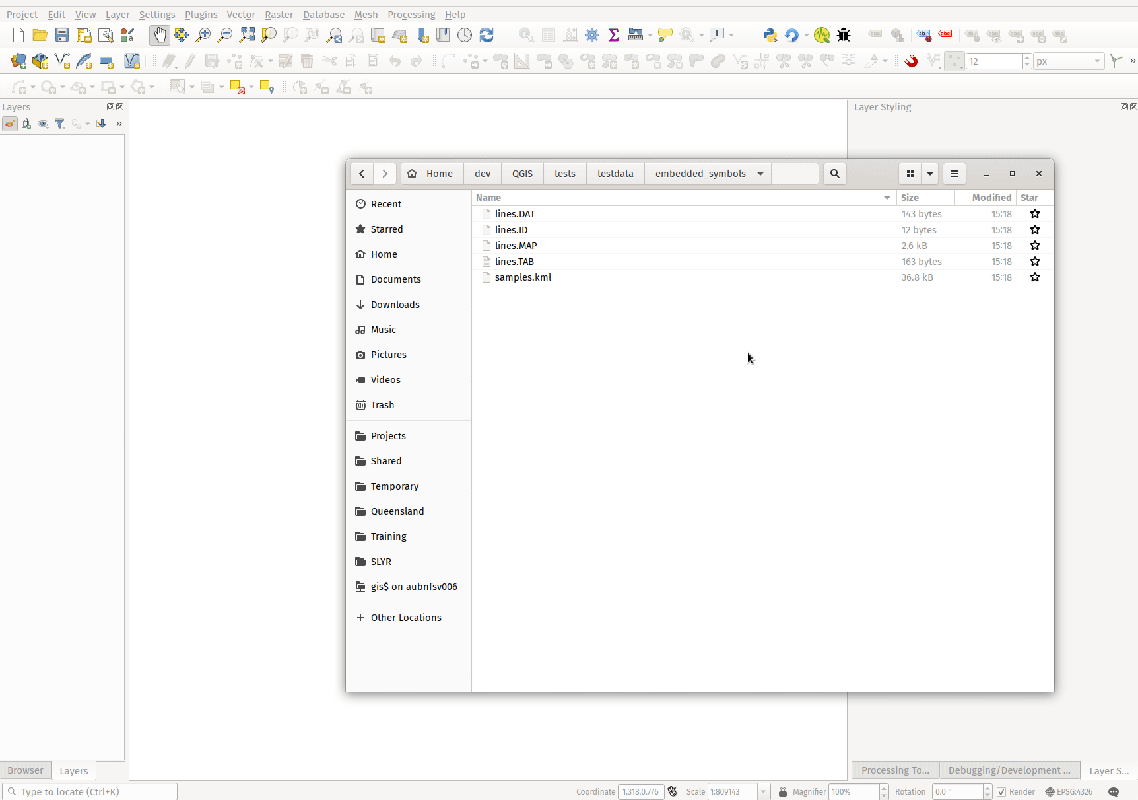The image size is (1138, 800).
Task: Click the Zoom In magnifier tool
Action: tap(203, 35)
